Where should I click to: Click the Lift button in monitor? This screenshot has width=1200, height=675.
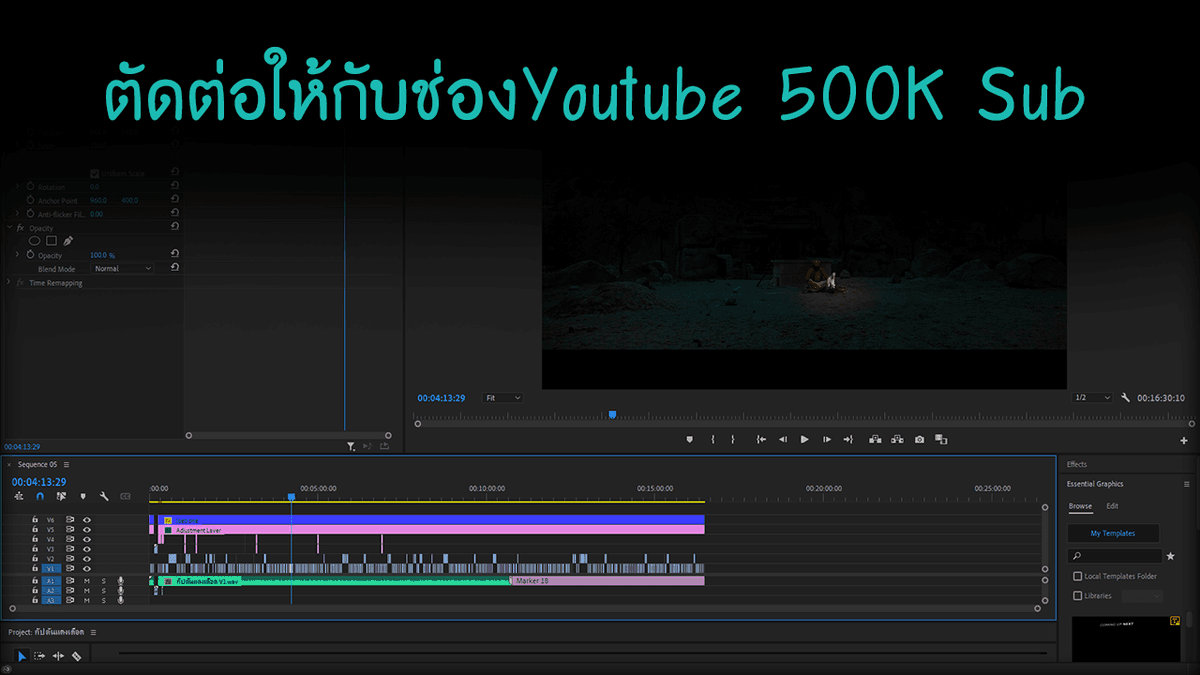click(875, 439)
